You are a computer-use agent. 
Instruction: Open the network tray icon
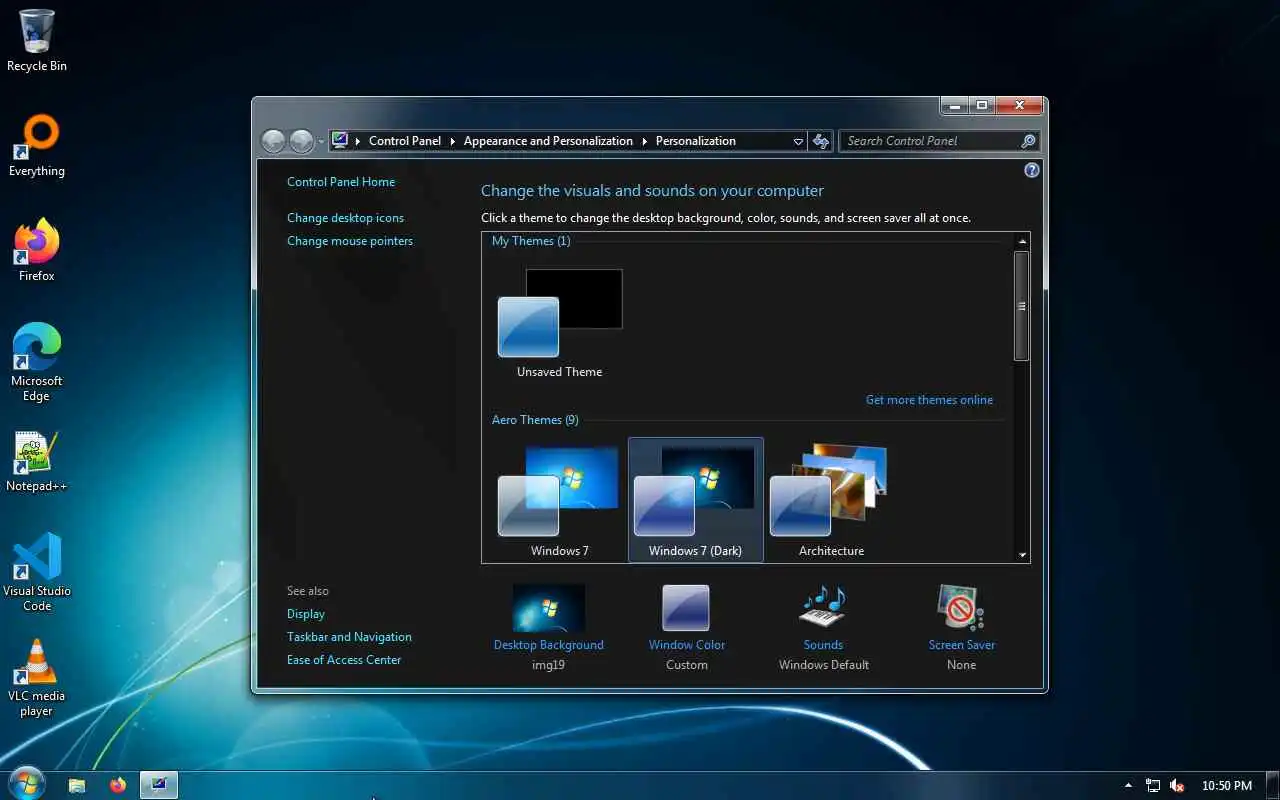(x=1153, y=786)
